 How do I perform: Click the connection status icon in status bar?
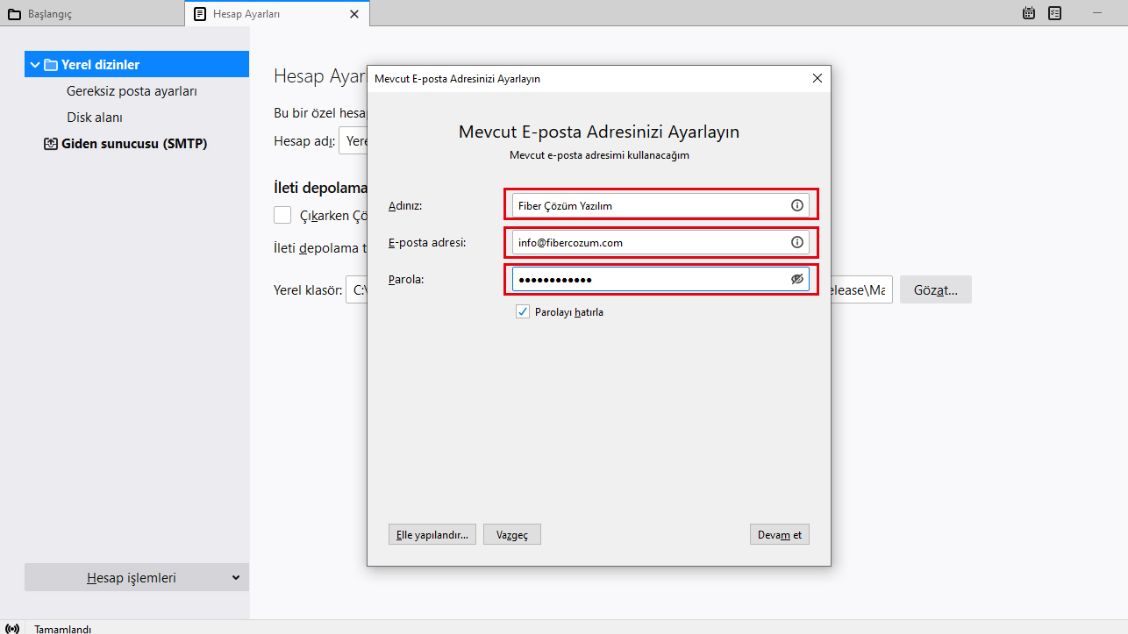tap(12, 628)
